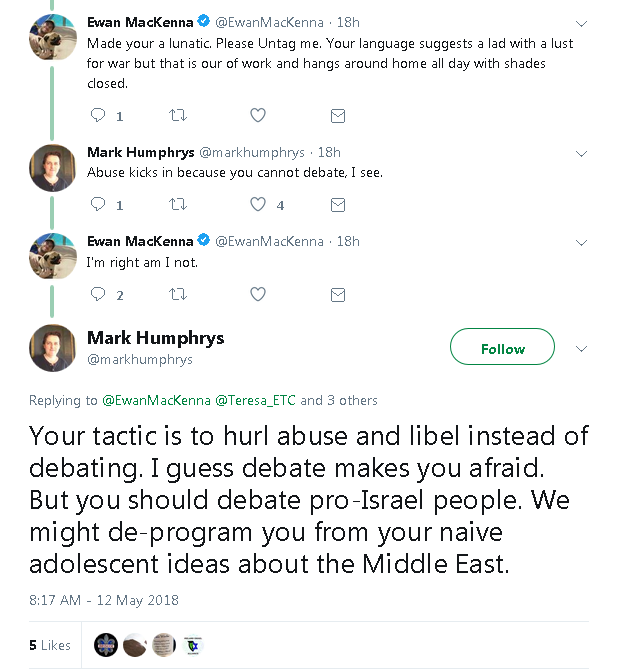Retweet Mark Humphrys' "Abuse kicks in" tweet
Screen dimensions: 618x671
coord(178,204)
